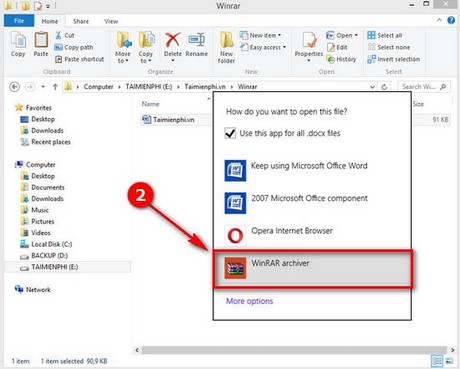Viewport: 460px width, 369px height.
Task: Click the horizontal scrollbar
Action: pos(294,350)
